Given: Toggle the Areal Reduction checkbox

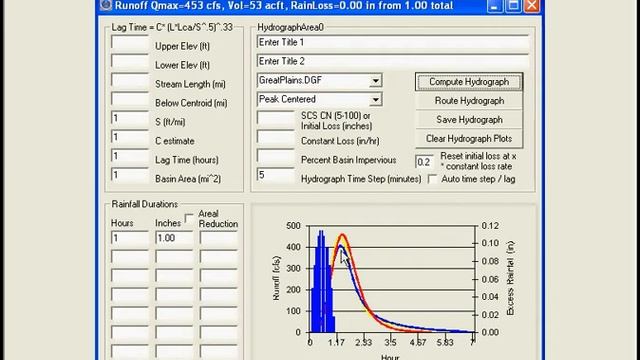Looking at the screenshot, I should [x=189, y=218].
